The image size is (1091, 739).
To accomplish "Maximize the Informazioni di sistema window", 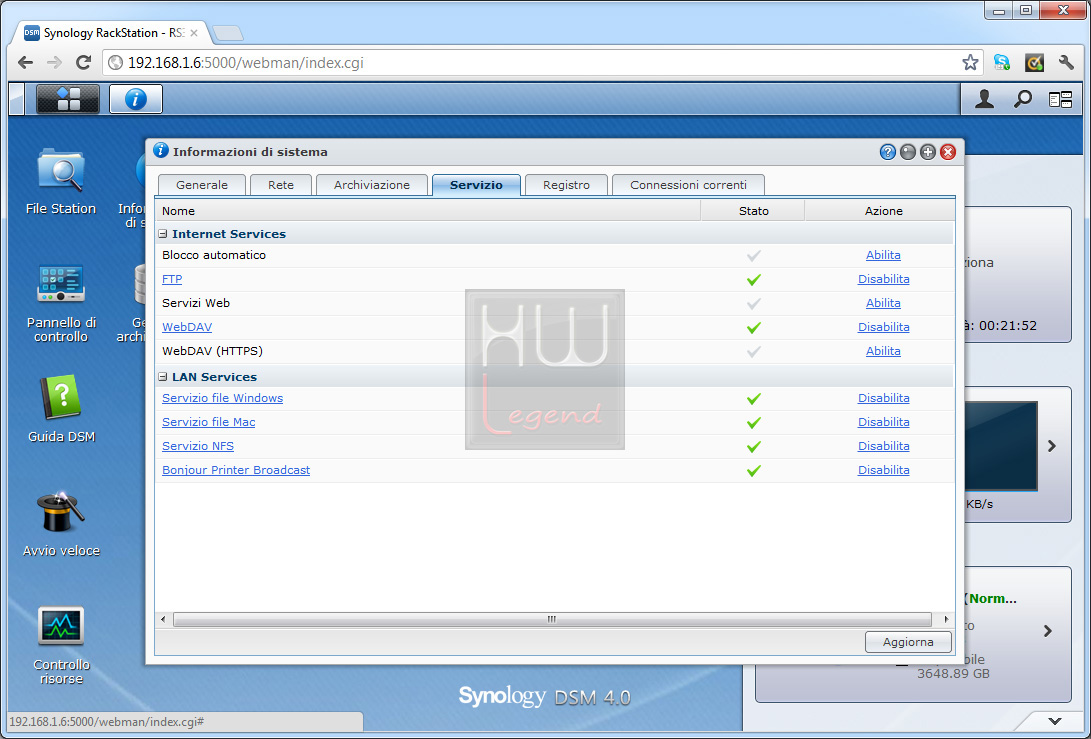I will [x=927, y=152].
